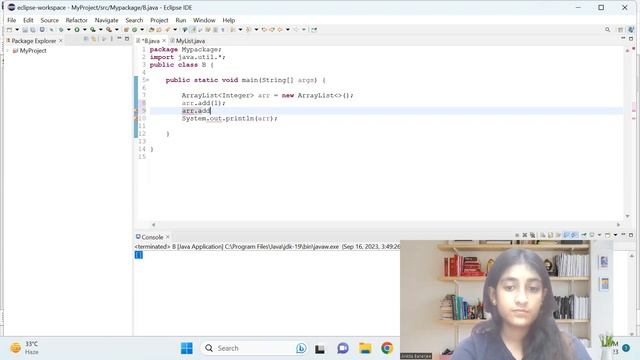Click the Package Explorer filter icon
This screenshot has width=640, height=360.
(104, 39)
